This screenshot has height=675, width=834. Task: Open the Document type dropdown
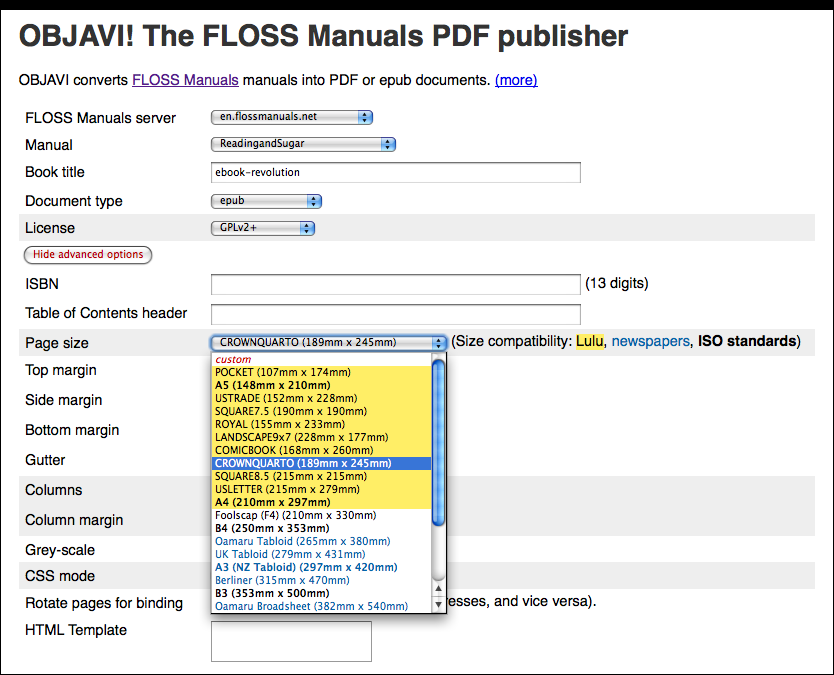tap(266, 201)
